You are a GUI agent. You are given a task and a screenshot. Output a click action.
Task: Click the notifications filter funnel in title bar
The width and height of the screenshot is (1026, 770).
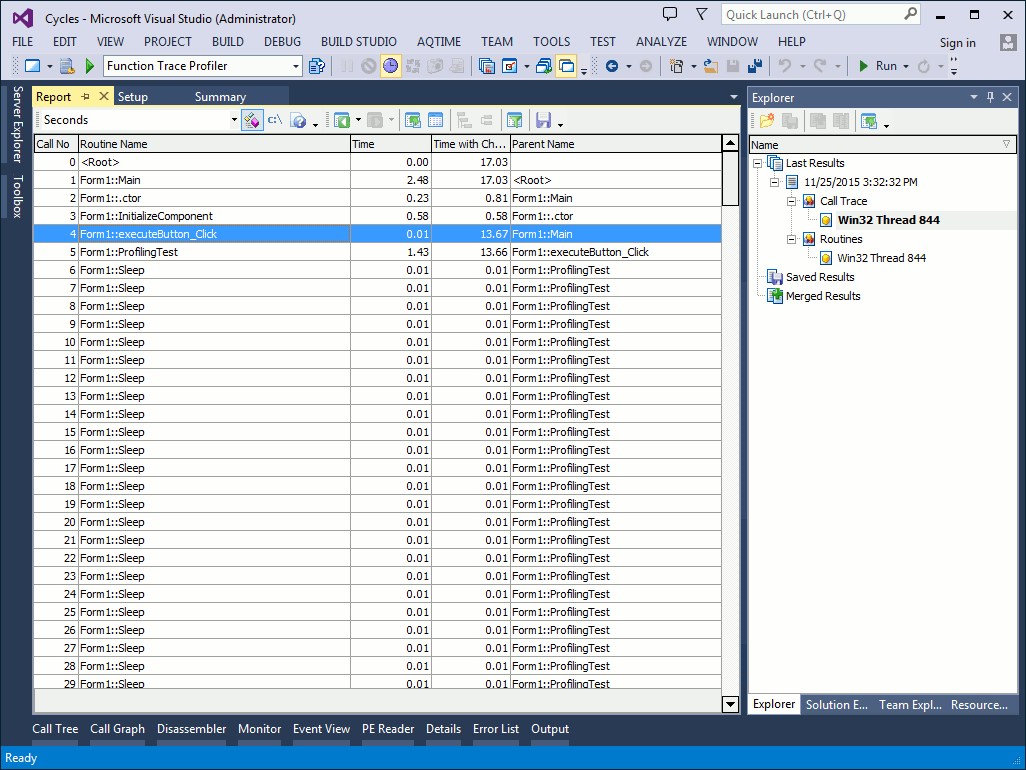[701, 14]
